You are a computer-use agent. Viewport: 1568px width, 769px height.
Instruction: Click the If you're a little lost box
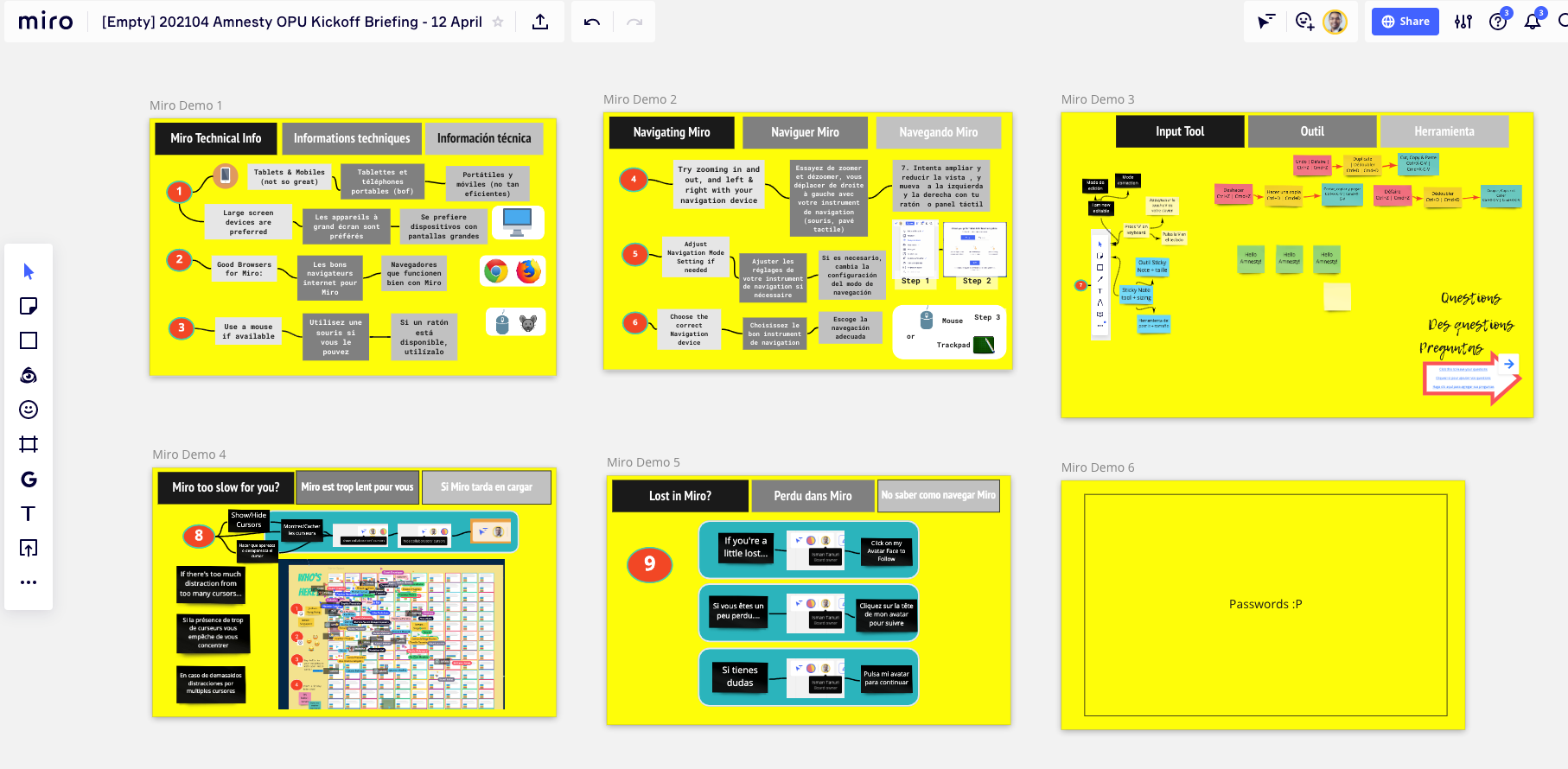pyautogui.click(x=746, y=547)
